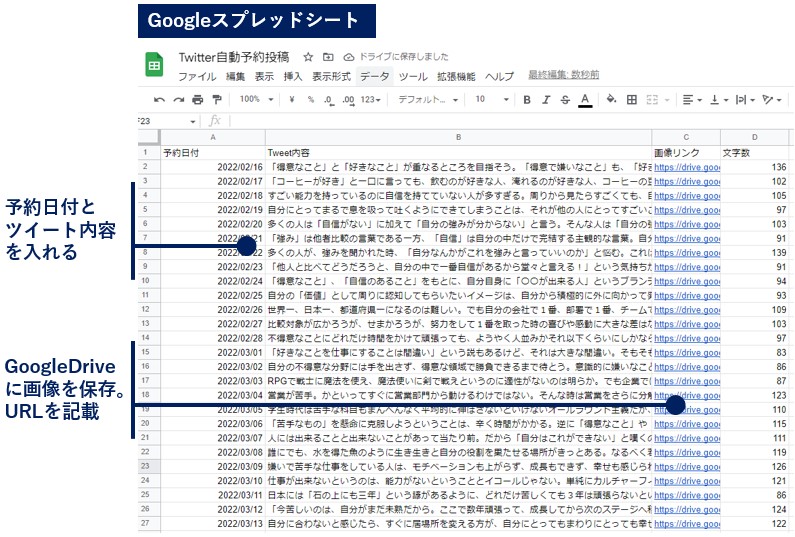Viewport: 795px width, 537px height.
Task: Open text rotation dropdown
Action: click(x=772, y=100)
